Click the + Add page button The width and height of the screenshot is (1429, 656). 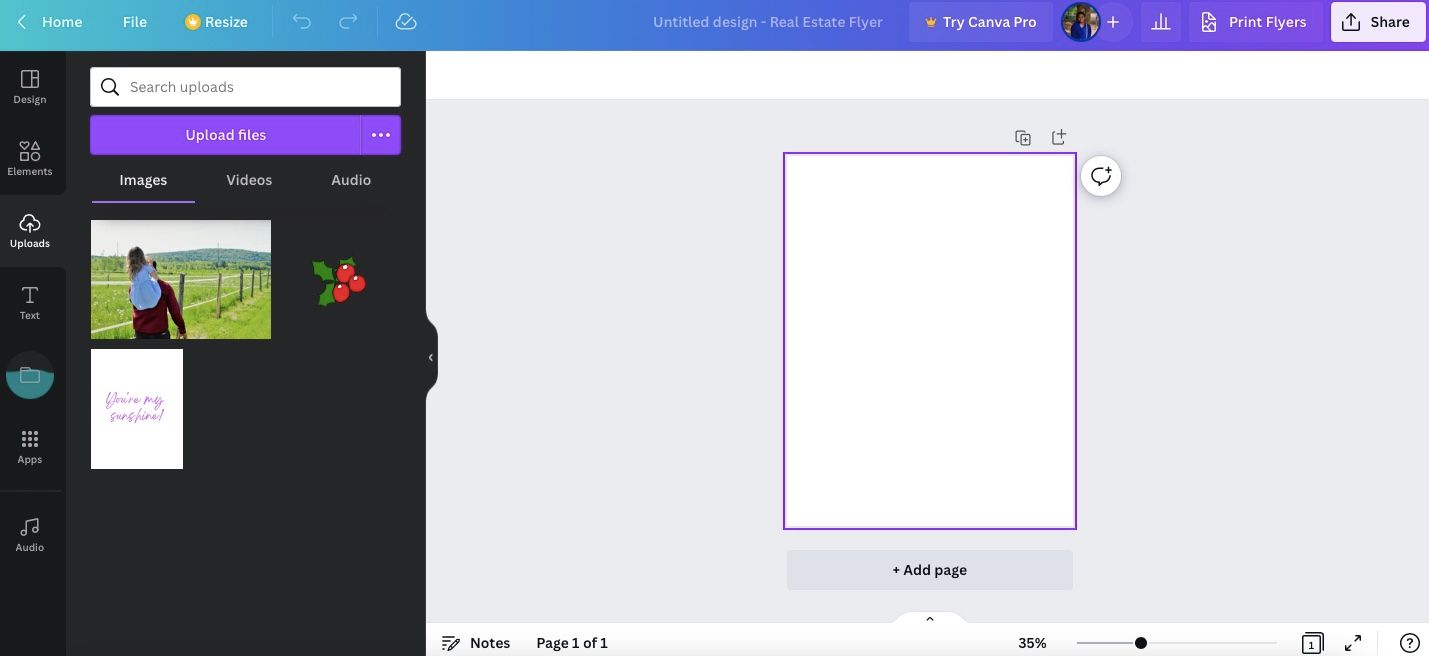930,570
